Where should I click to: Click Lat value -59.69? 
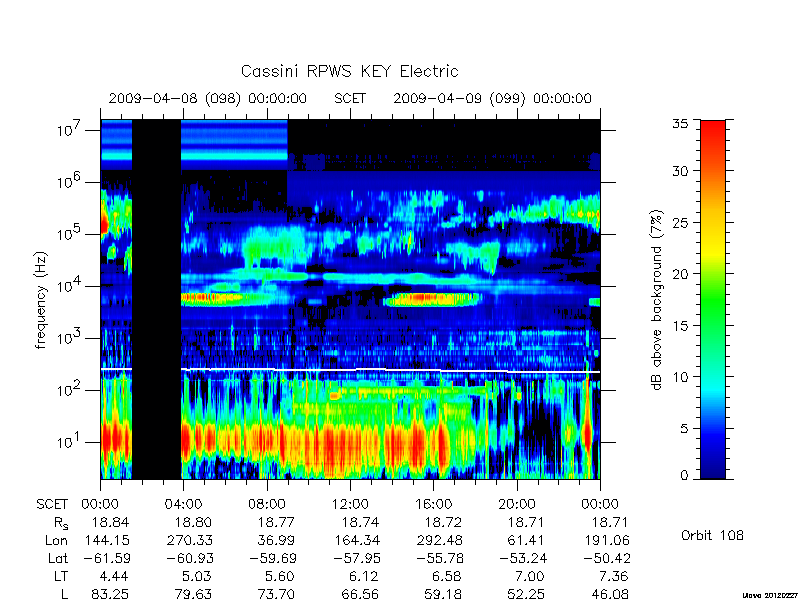tap(272, 558)
